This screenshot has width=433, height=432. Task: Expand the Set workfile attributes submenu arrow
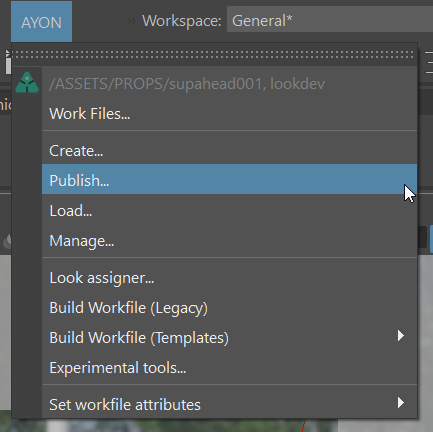[x=401, y=403]
